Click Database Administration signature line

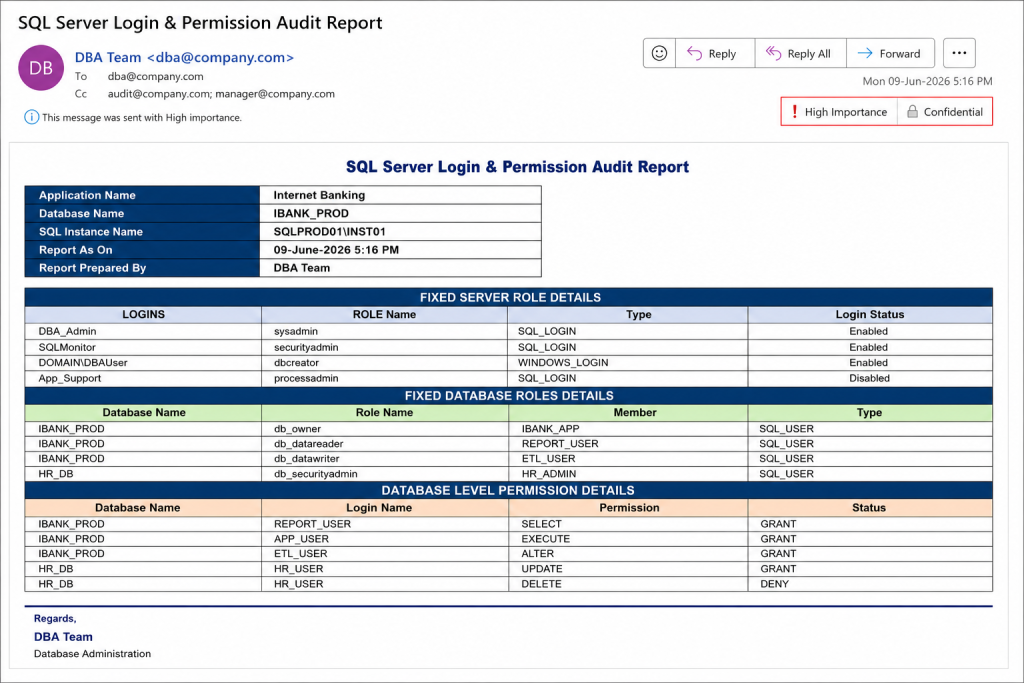(x=92, y=654)
